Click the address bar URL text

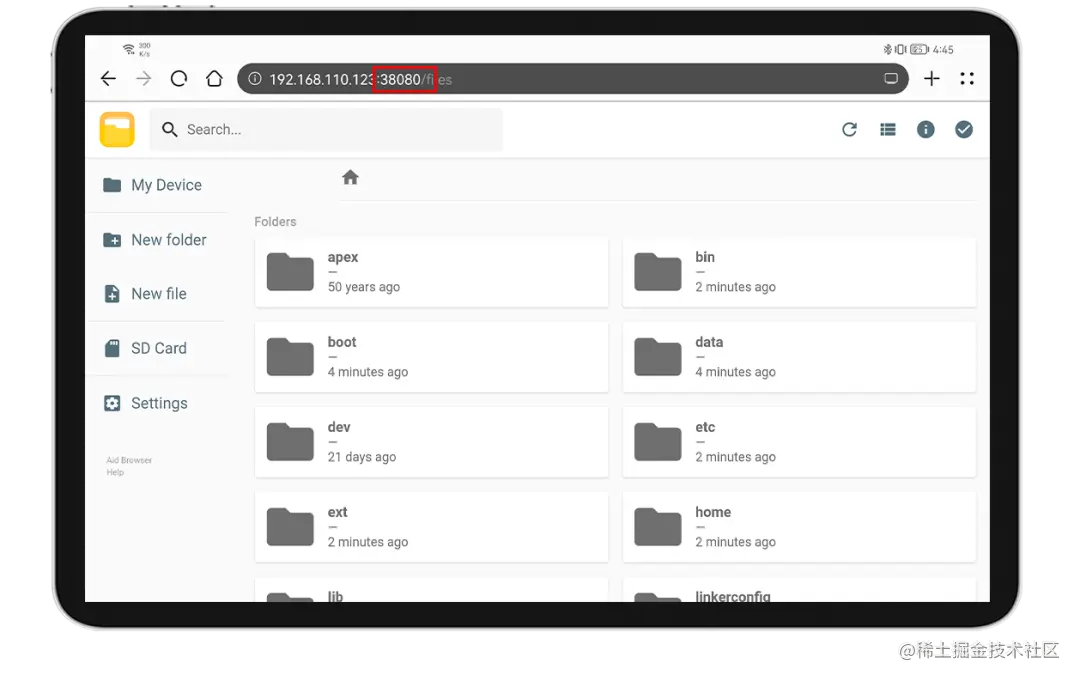click(360, 79)
